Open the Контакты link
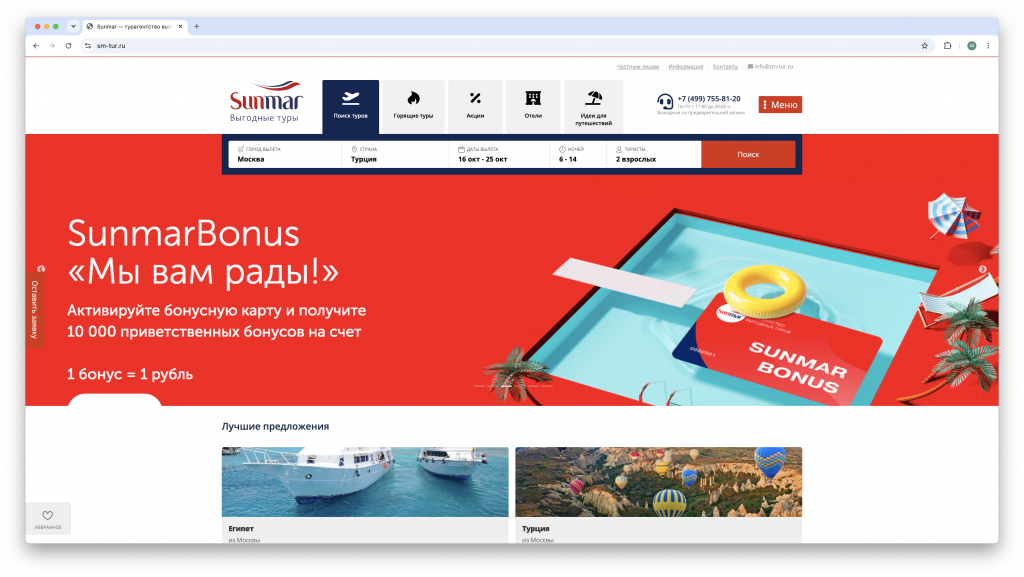The image size is (1024, 577). coord(725,67)
